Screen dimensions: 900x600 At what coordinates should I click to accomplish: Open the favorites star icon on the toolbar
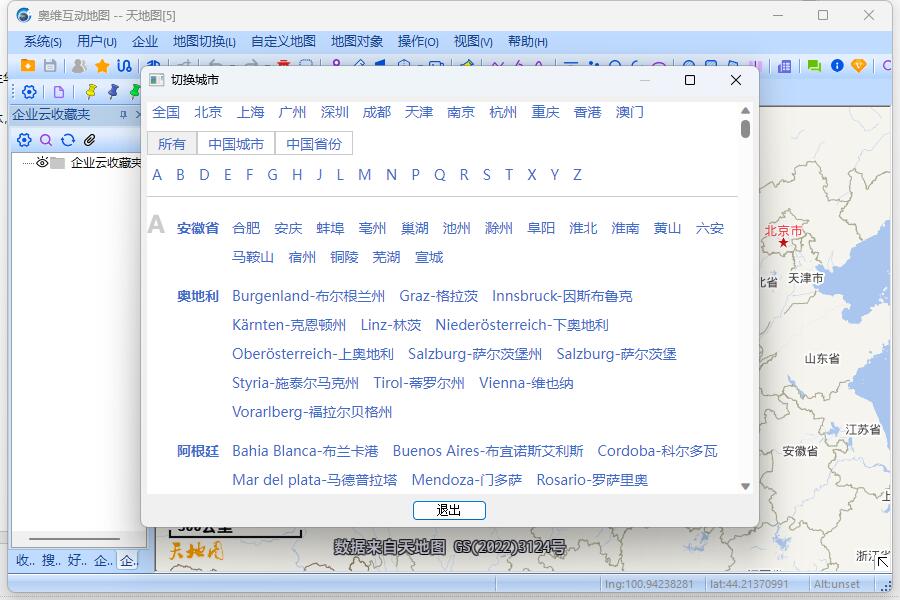[x=102, y=66]
